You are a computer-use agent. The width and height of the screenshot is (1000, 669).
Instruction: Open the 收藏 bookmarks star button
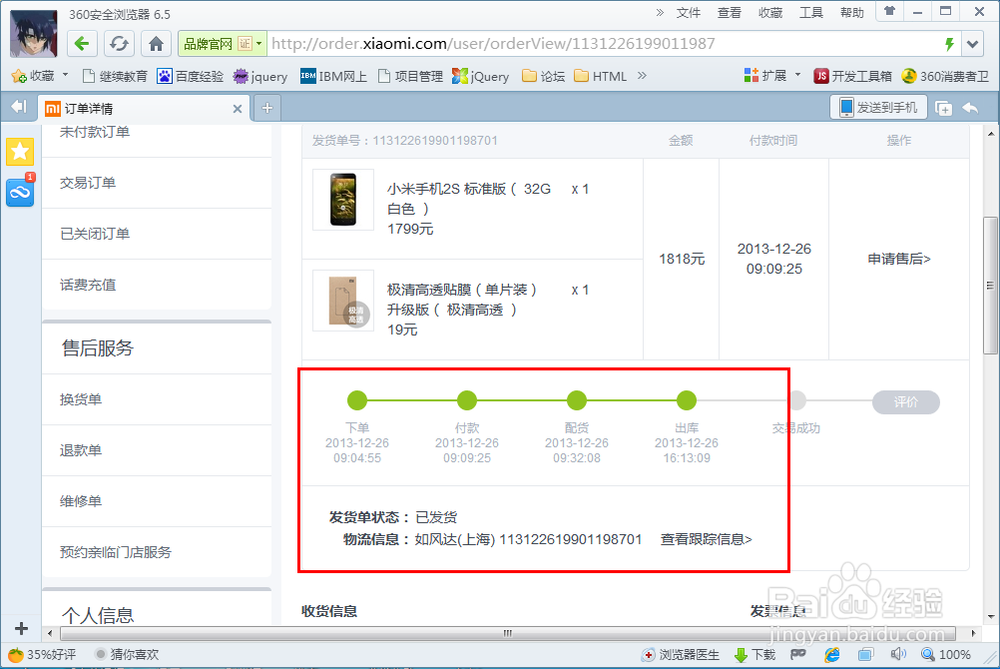(33, 76)
